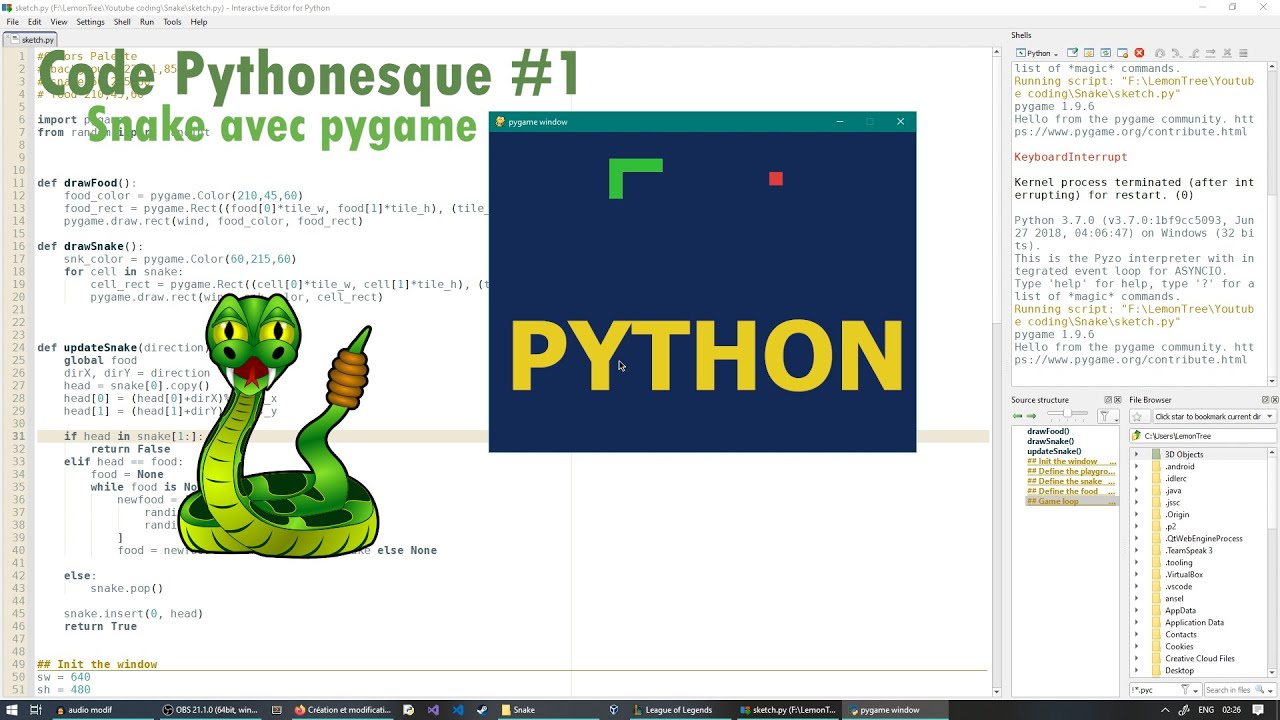Click the debug step-out arrow icon
The width and height of the screenshot is (1280, 720).
(x=1194, y=53)
